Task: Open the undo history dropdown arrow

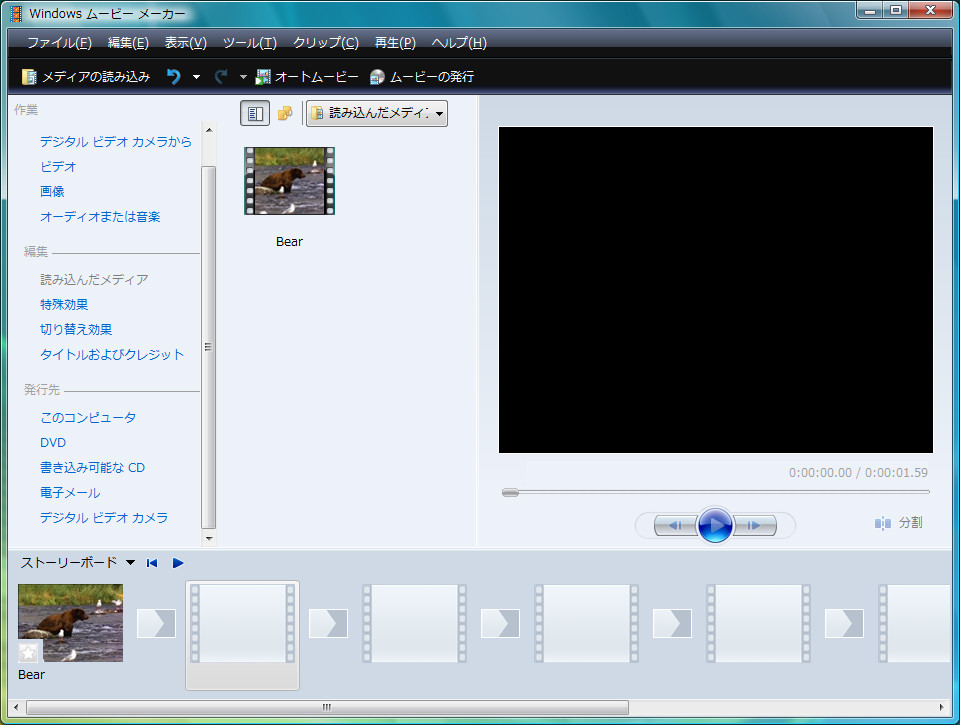Action: coord(196,77)
